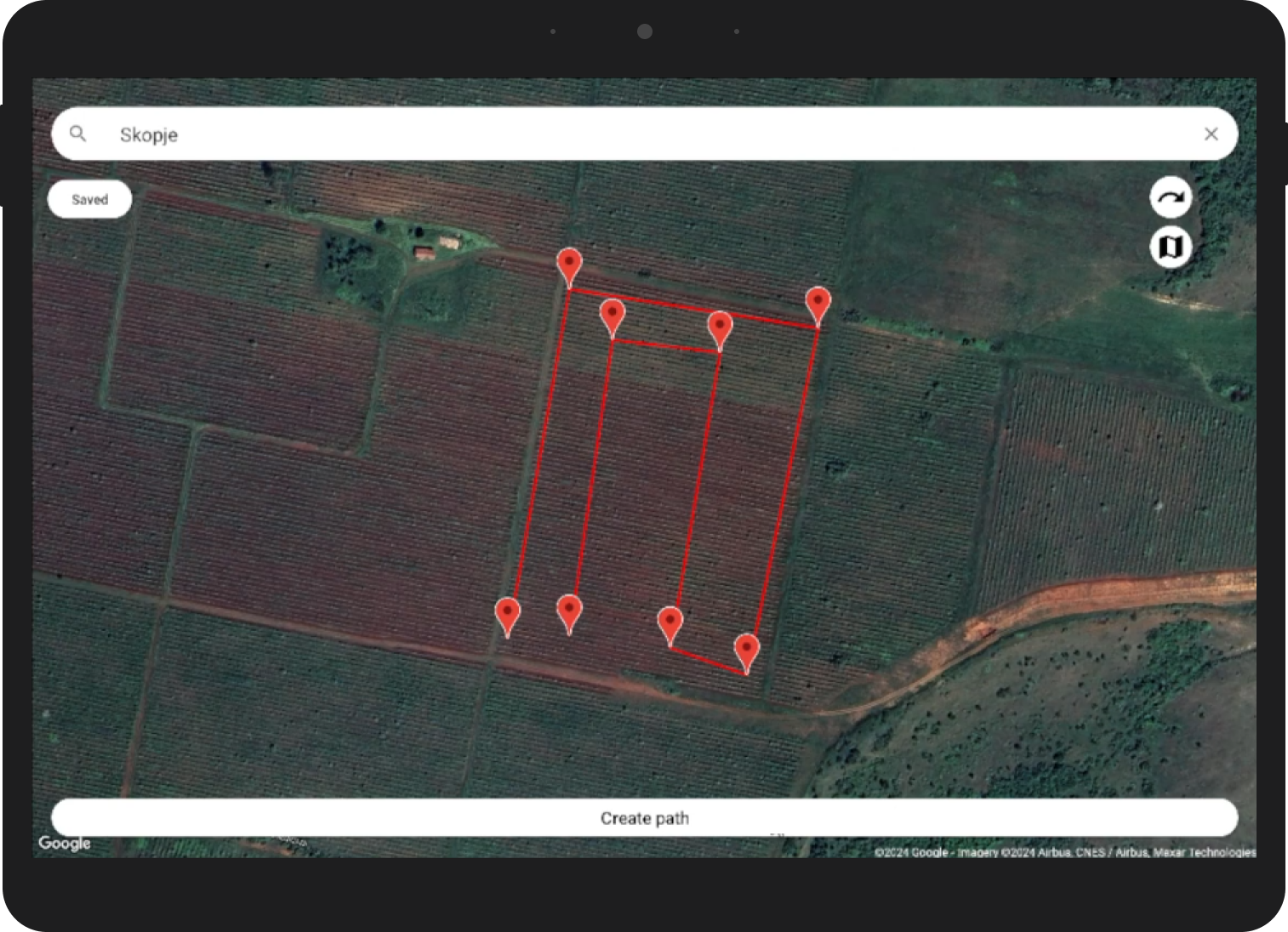This screenshot has height=932, width=1288.
Task: Click the top-right corner waypoint pin
Action: pyautogui.click(x=818, y=300)
